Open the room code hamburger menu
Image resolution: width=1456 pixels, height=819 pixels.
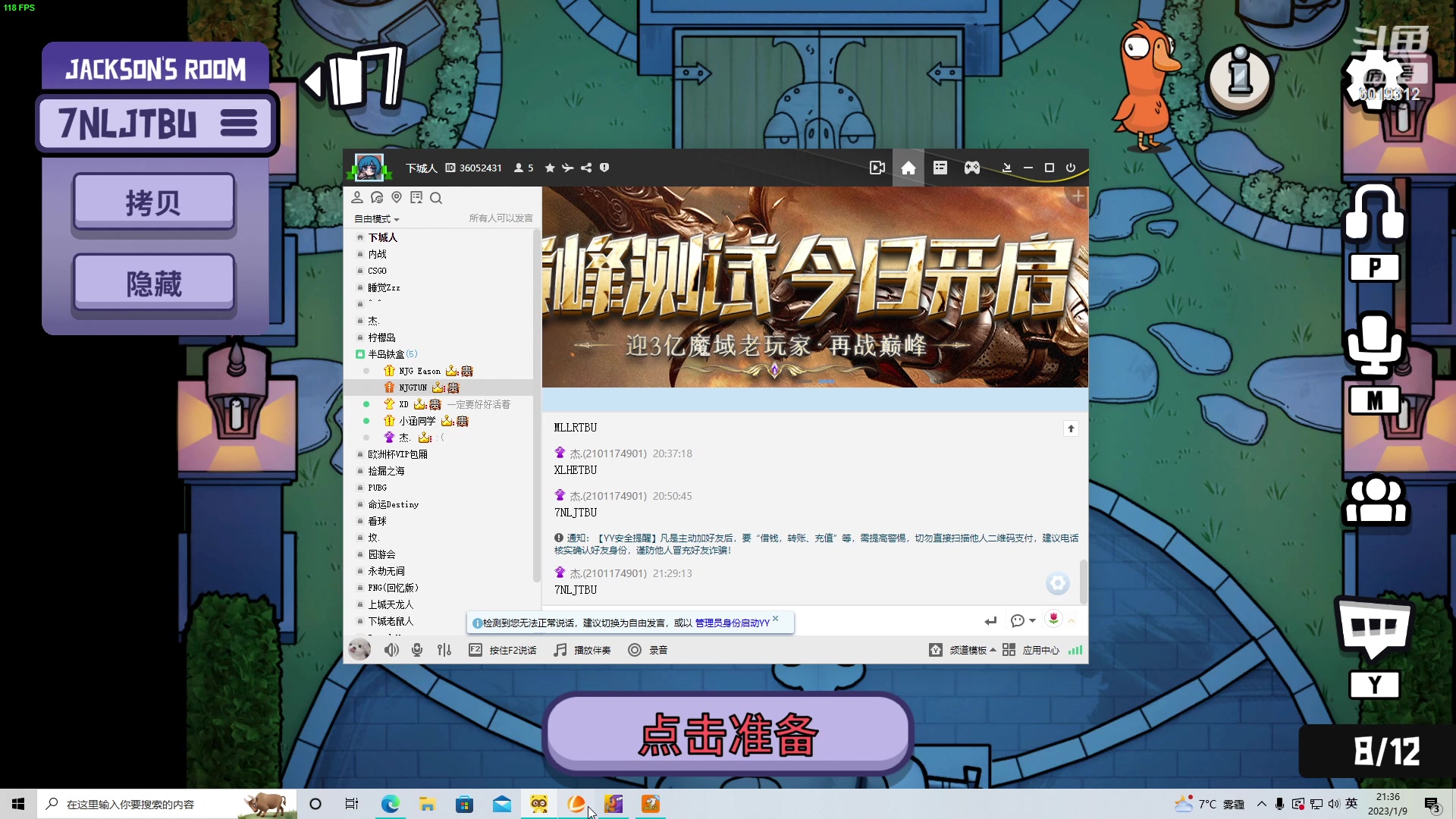click(x=239, y=123)
